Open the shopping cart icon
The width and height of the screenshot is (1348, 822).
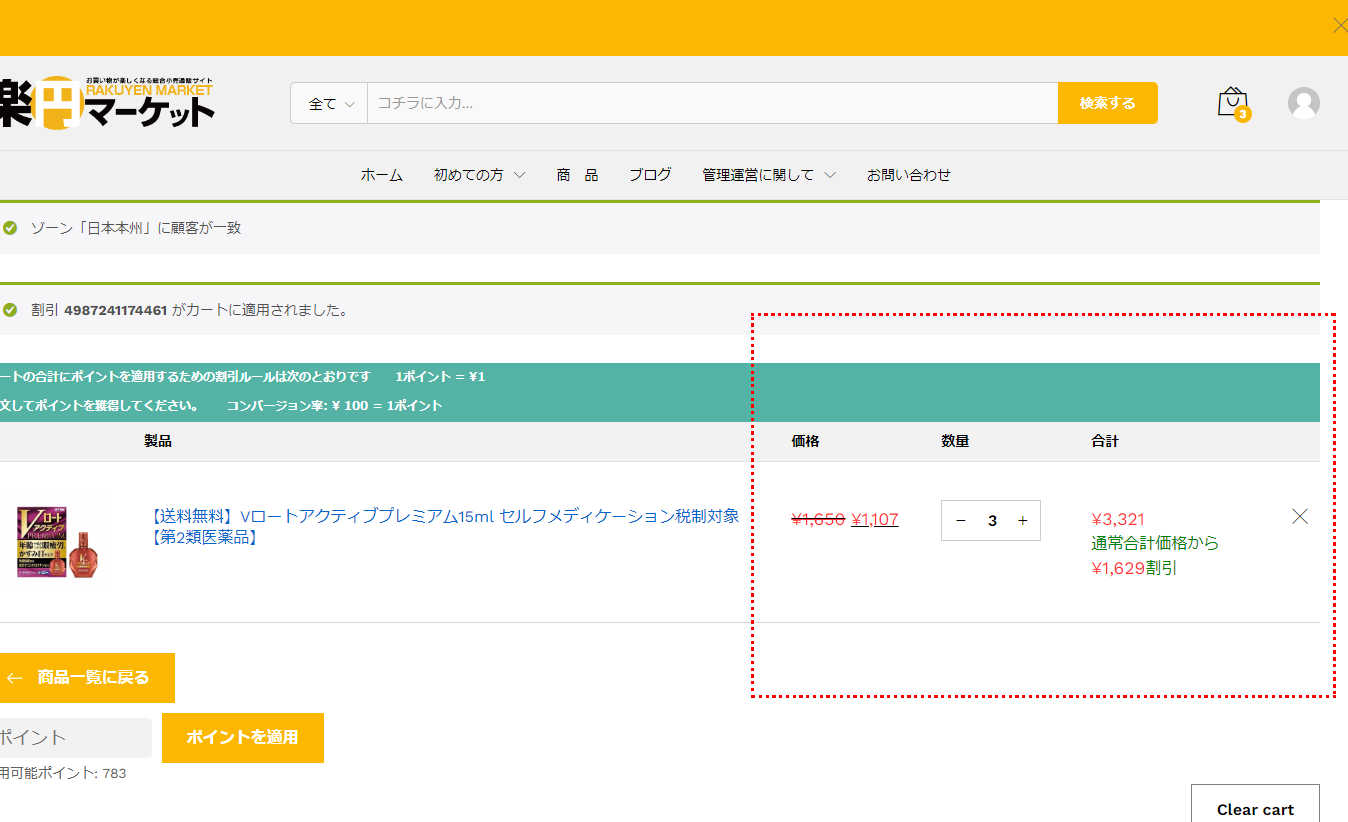[x=1232, y=102]
